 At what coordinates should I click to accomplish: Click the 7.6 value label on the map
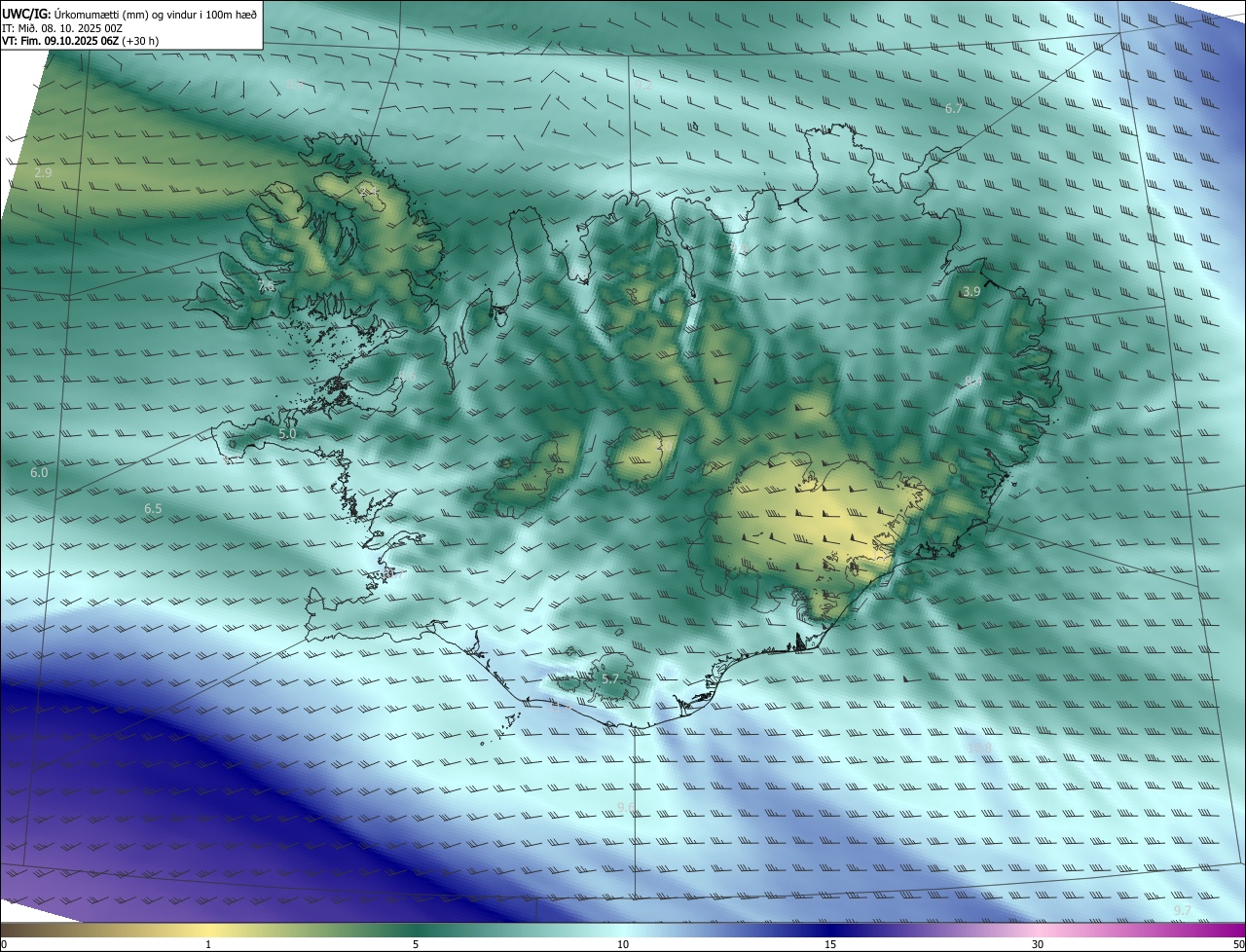pos(266,285)
